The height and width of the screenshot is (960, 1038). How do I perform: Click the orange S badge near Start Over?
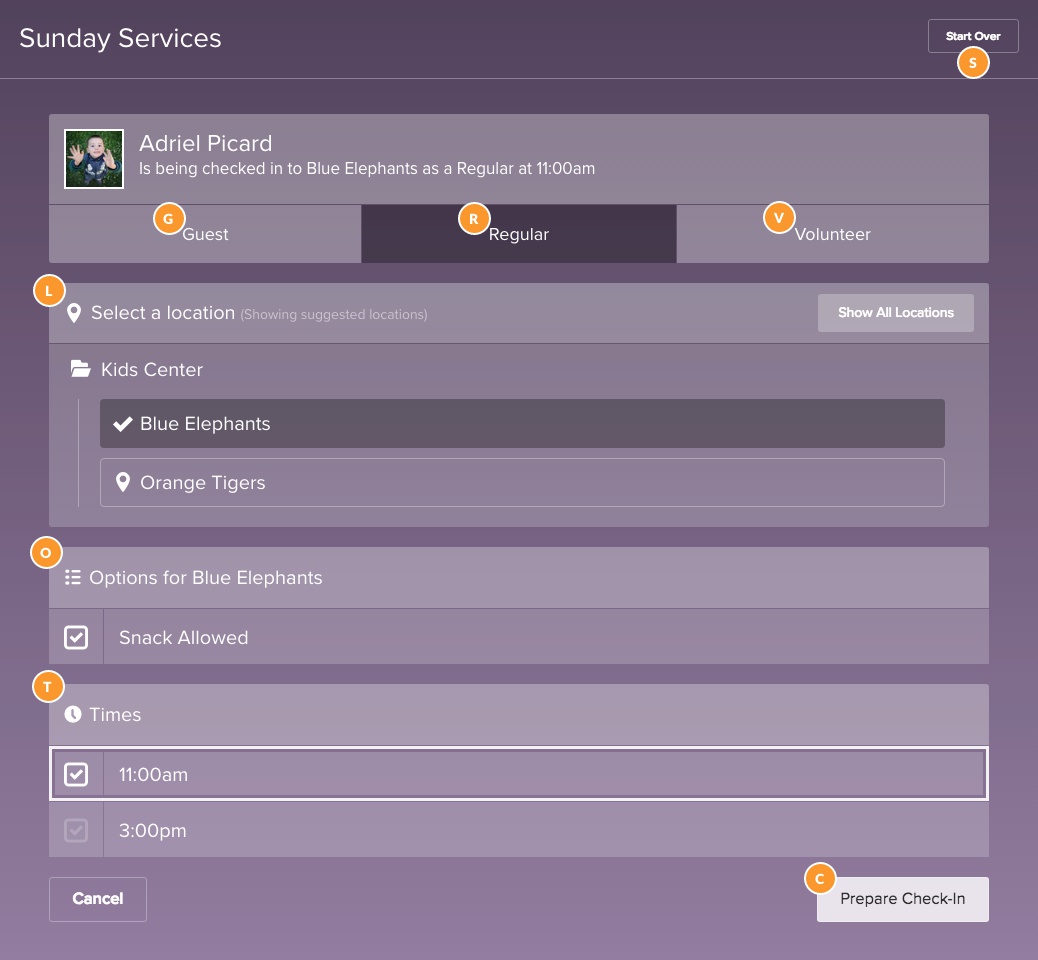pyautogui.click(x=972, y=62)
